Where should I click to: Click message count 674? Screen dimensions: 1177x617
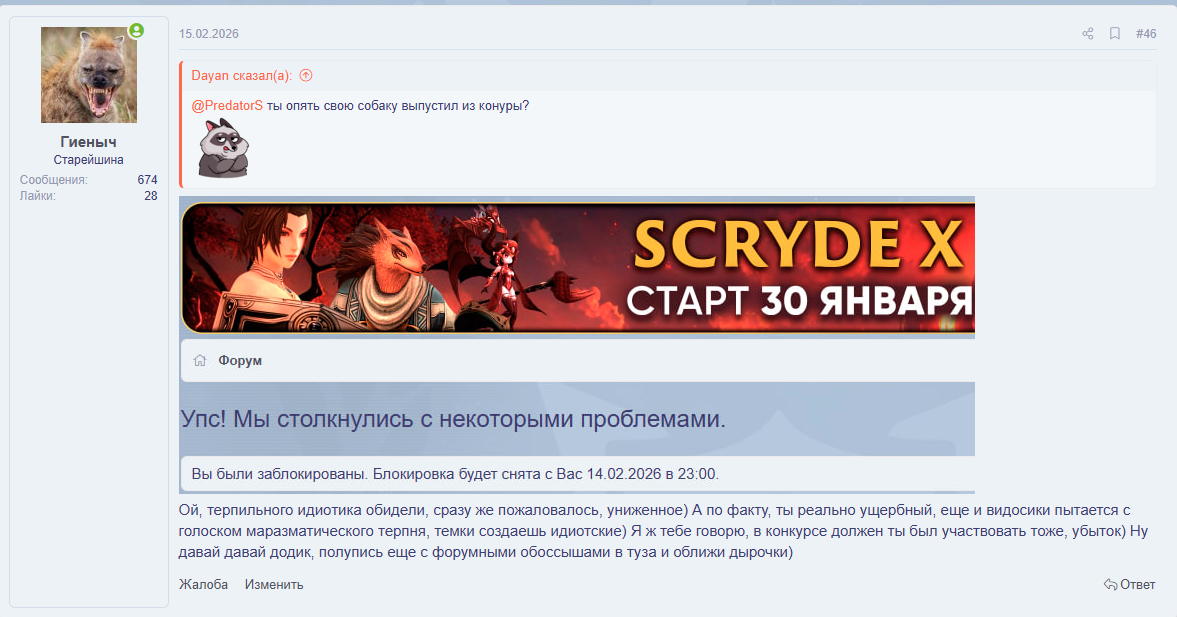pos(147,180)
